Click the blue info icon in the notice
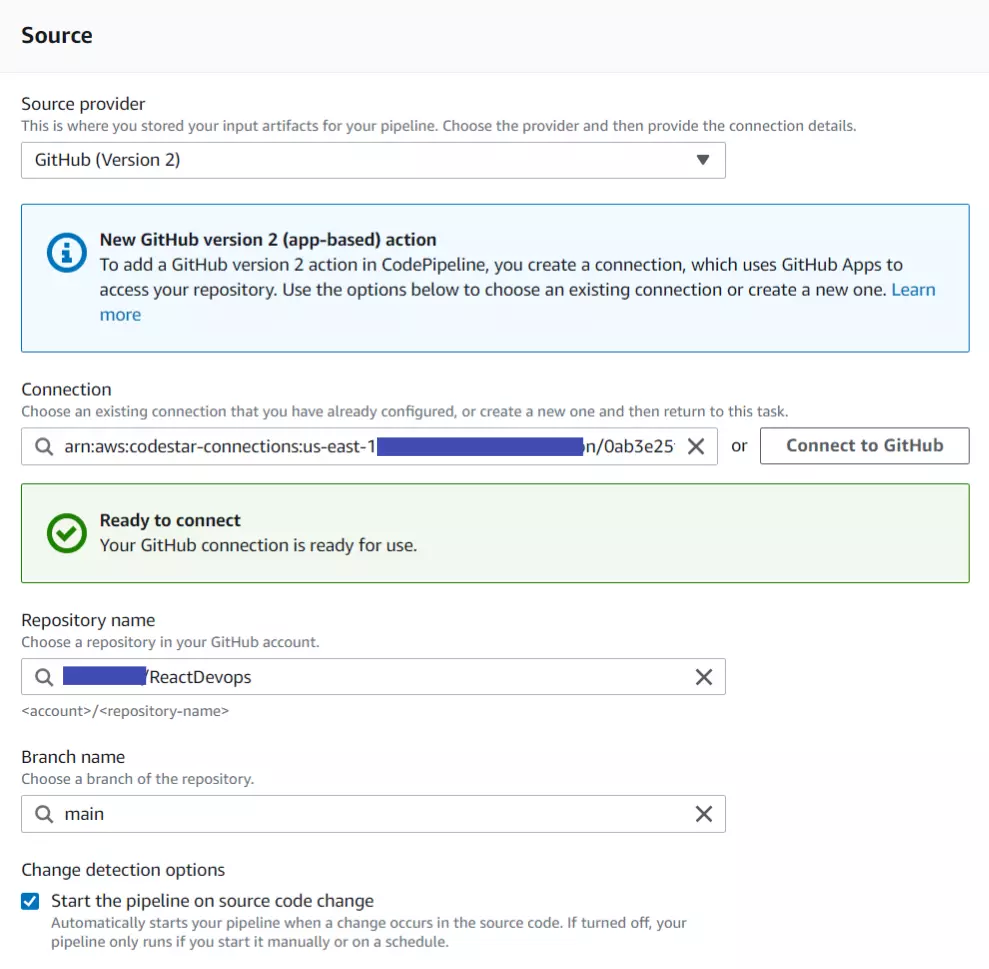 pyautogui.click(x=66, y=253)
